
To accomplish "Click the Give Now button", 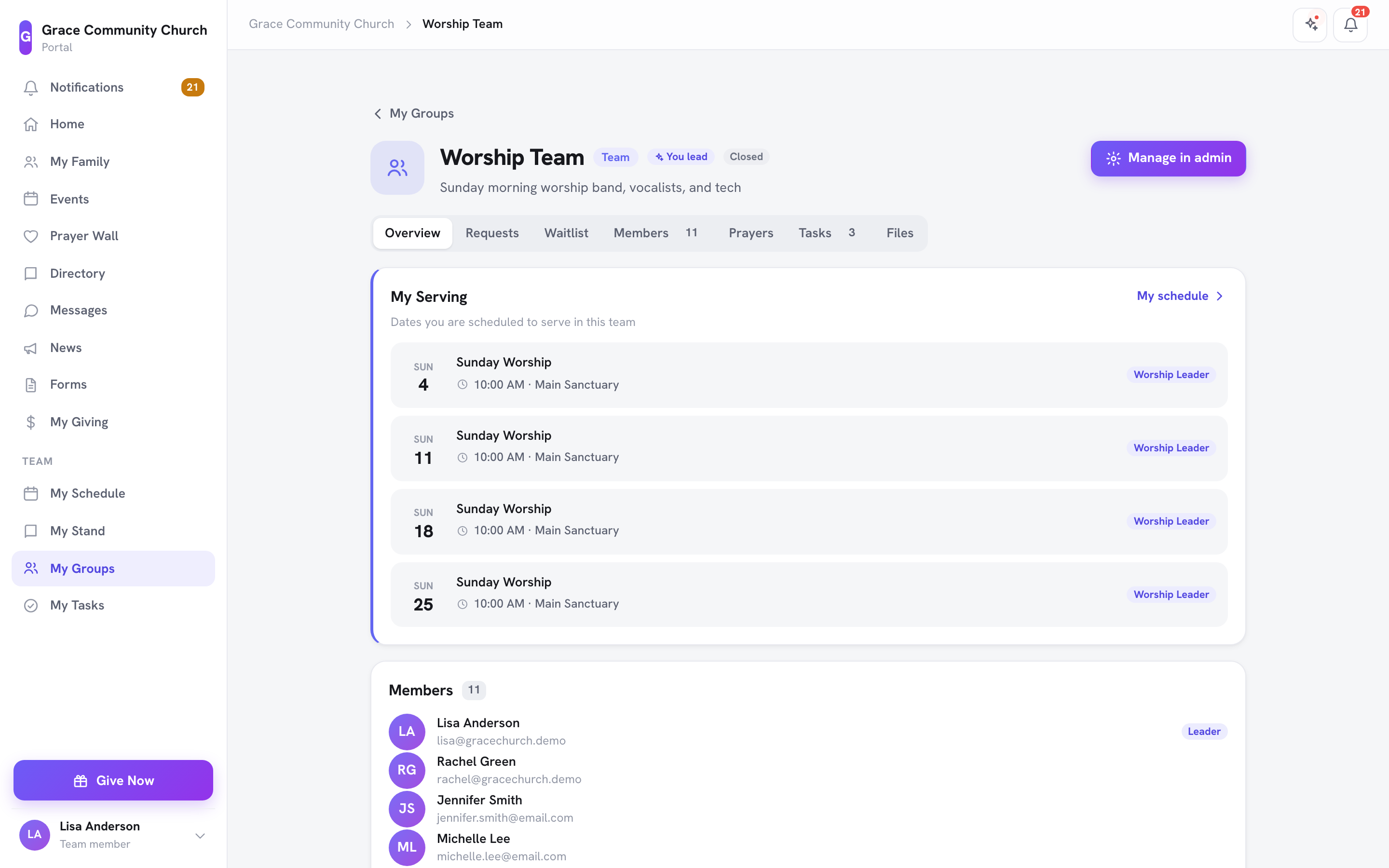I will tap(113, 780).
